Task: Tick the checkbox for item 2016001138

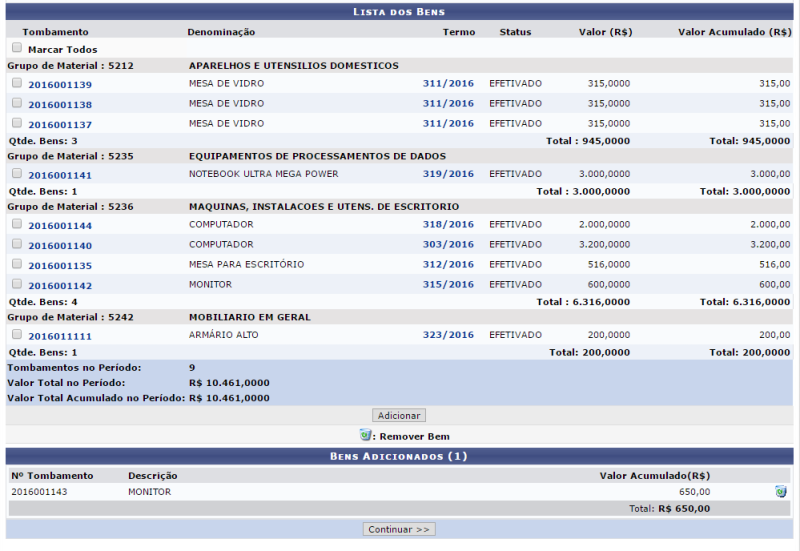Action: tap(17, 103)
